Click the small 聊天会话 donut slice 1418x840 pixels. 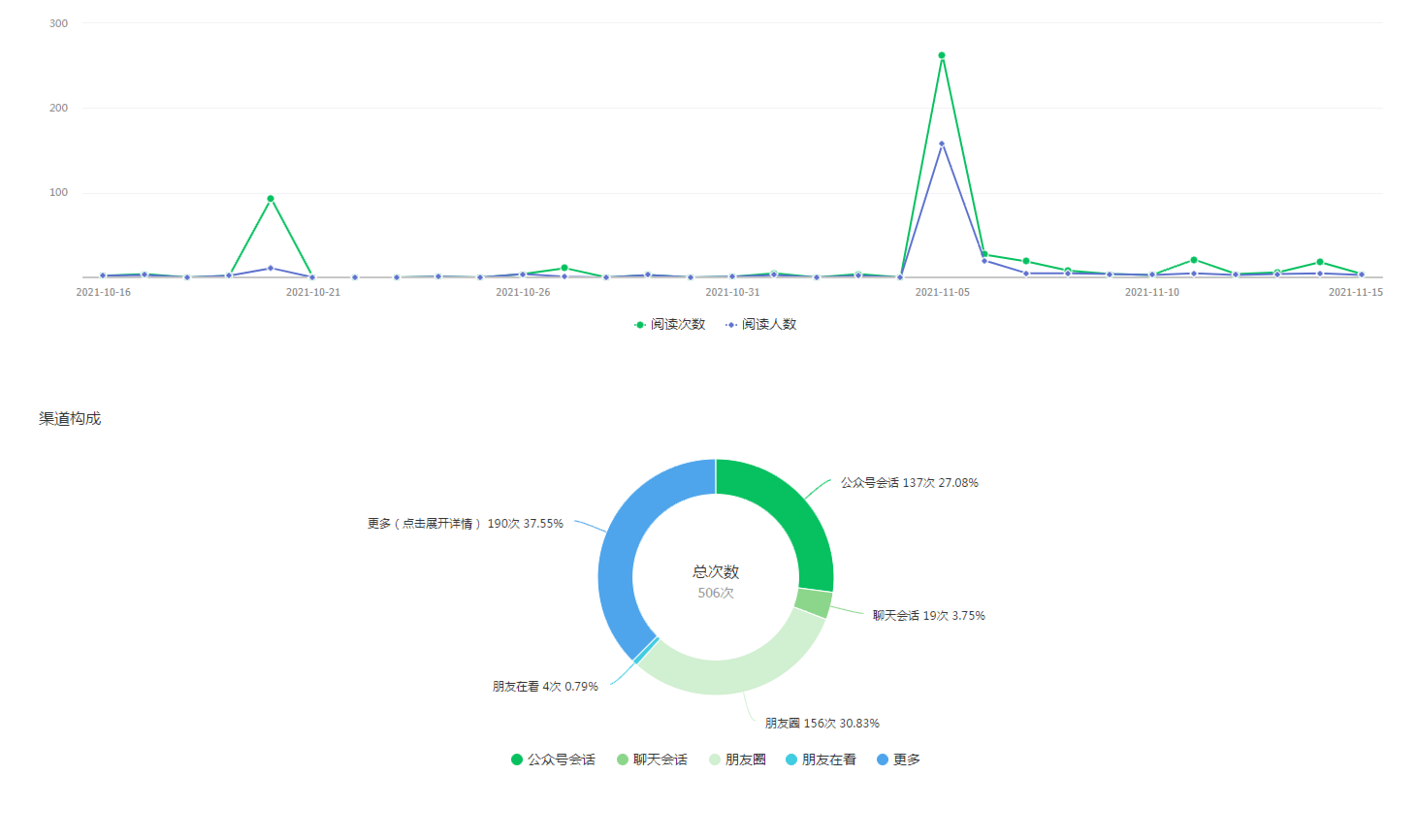point(813,602)
